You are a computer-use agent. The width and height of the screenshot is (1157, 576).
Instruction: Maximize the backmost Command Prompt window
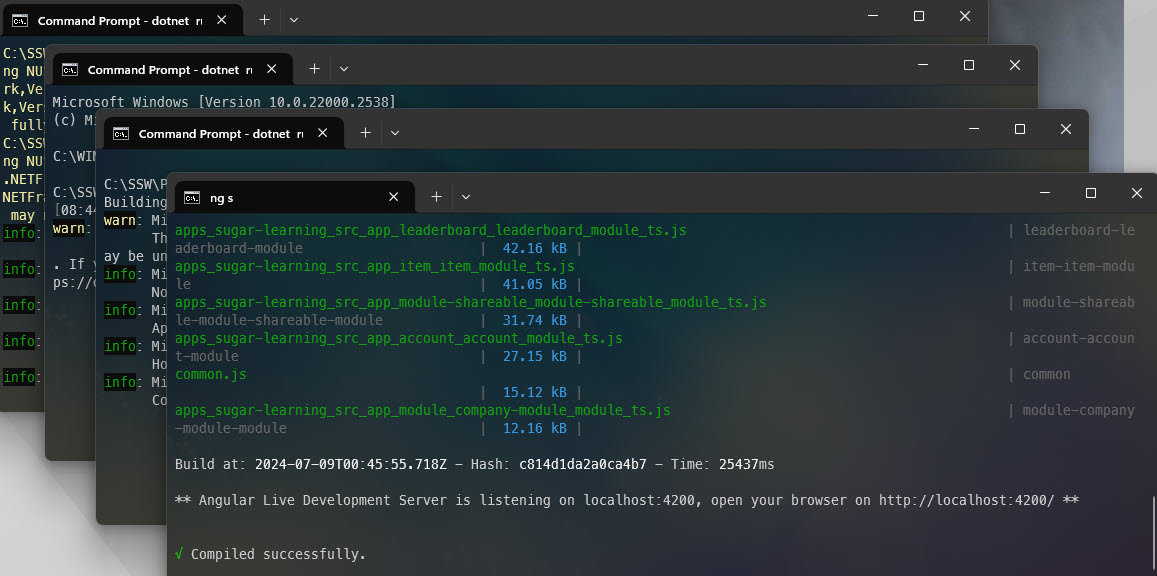pyautogui.click(x=919, y=16)
